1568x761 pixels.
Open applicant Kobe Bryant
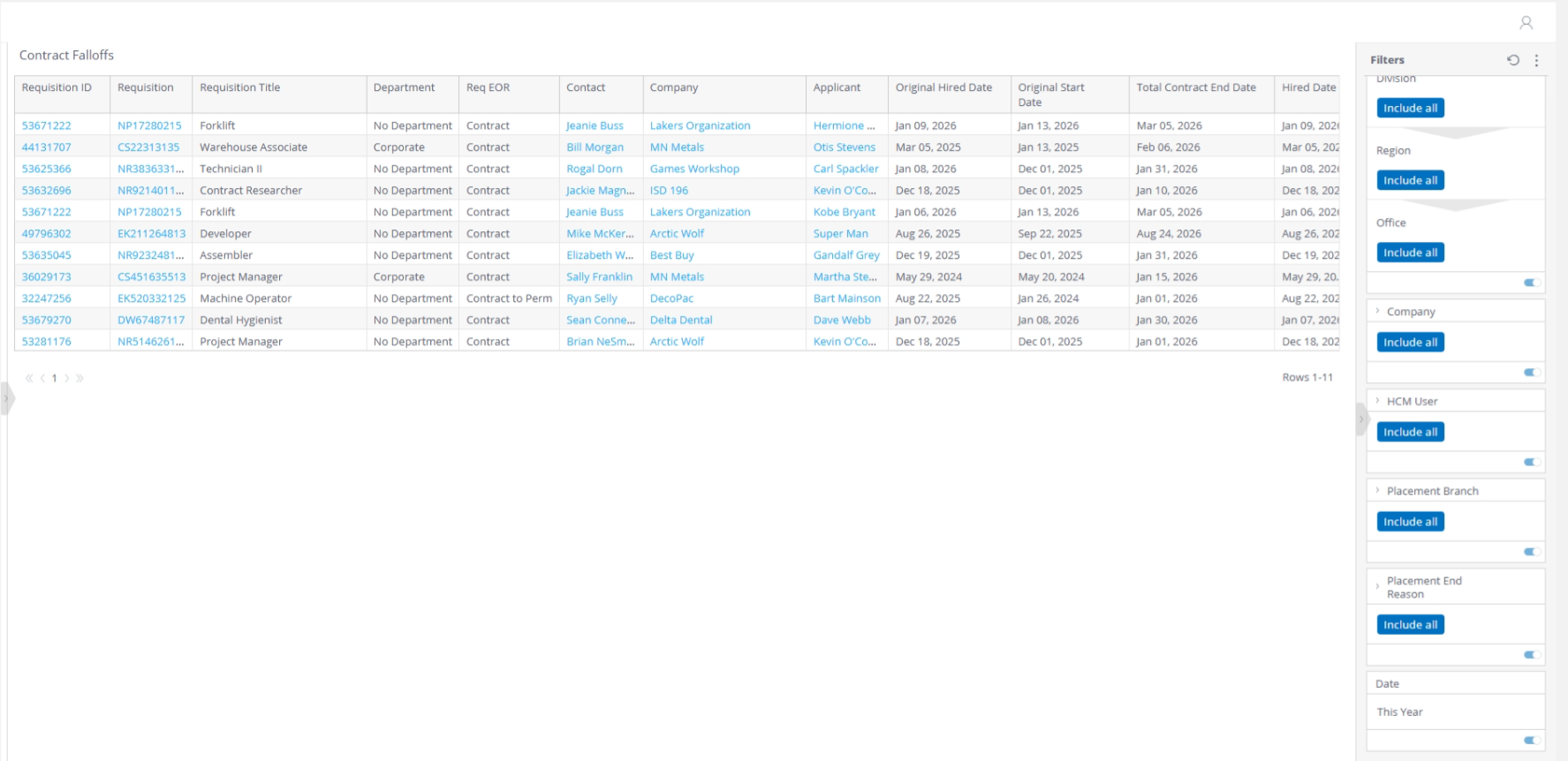(845, 212)
